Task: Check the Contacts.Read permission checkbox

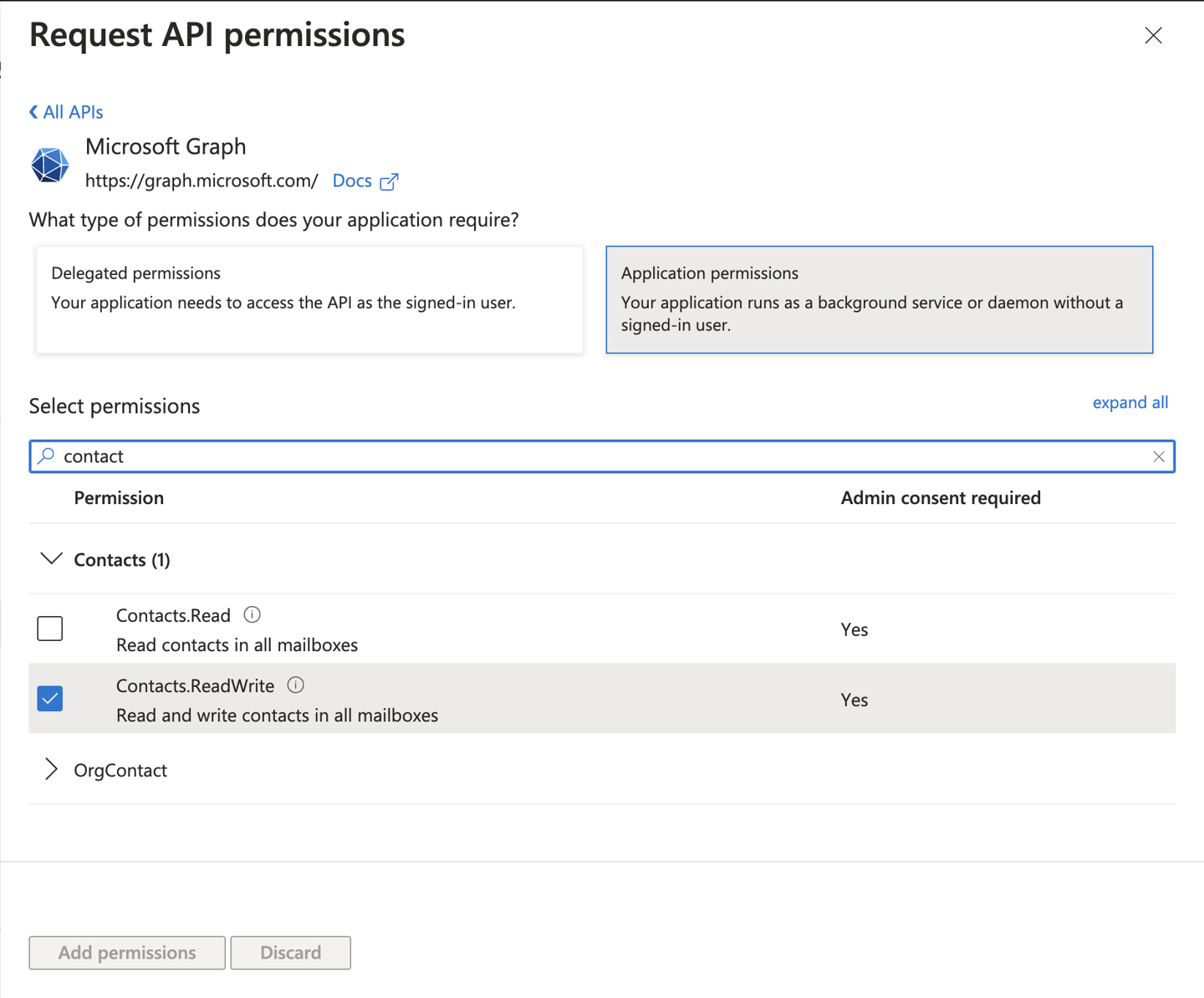Action: coord(50,629)
